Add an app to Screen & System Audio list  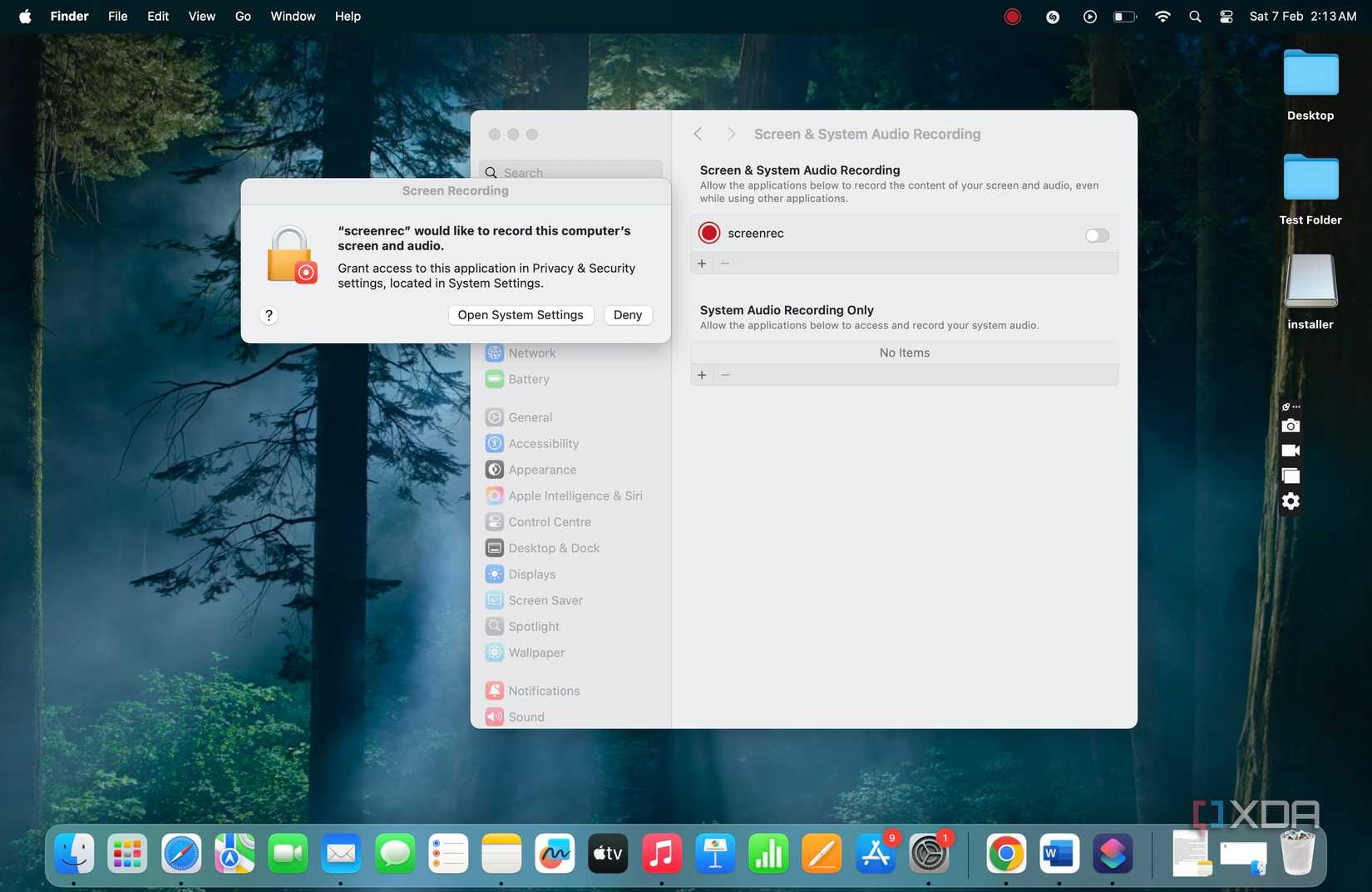(702, 264)
